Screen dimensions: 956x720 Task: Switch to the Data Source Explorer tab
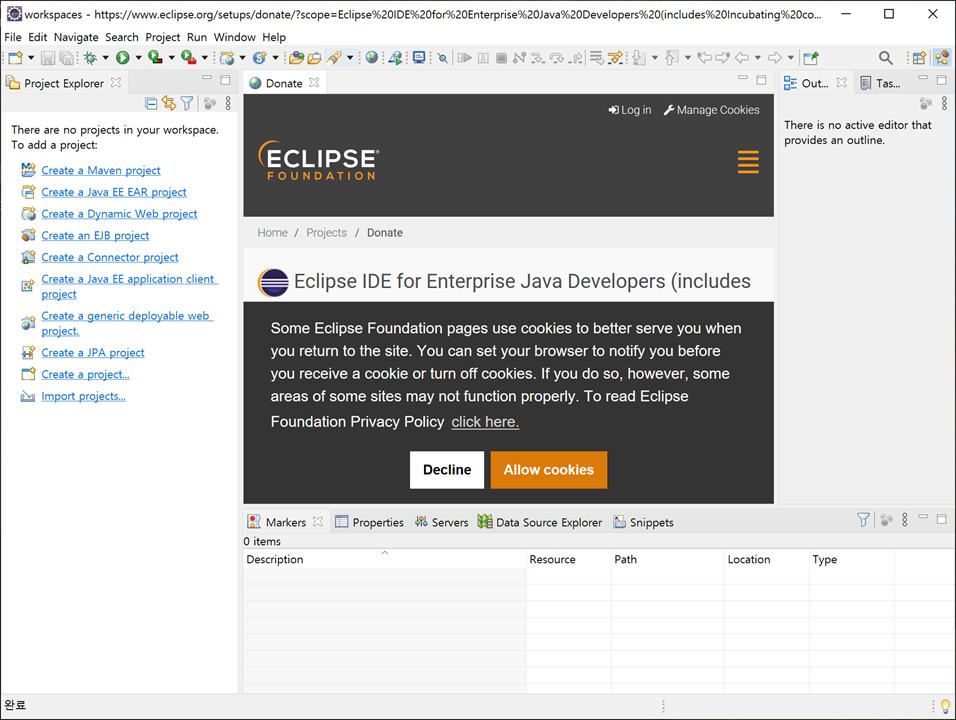(x=540, y=522)
